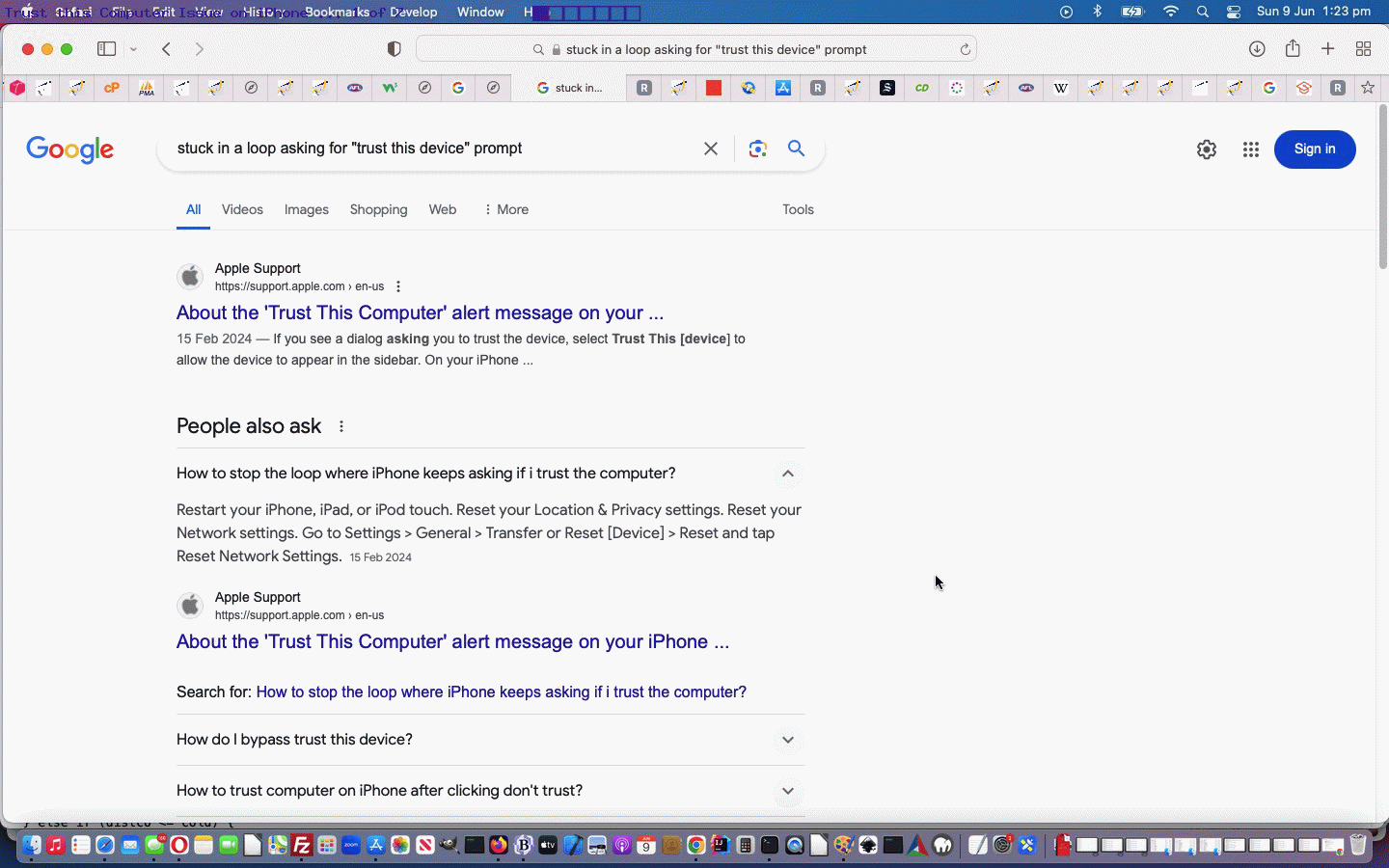
Task: Open the Share menu in Safari toolbar
Action: [1293, 48]
